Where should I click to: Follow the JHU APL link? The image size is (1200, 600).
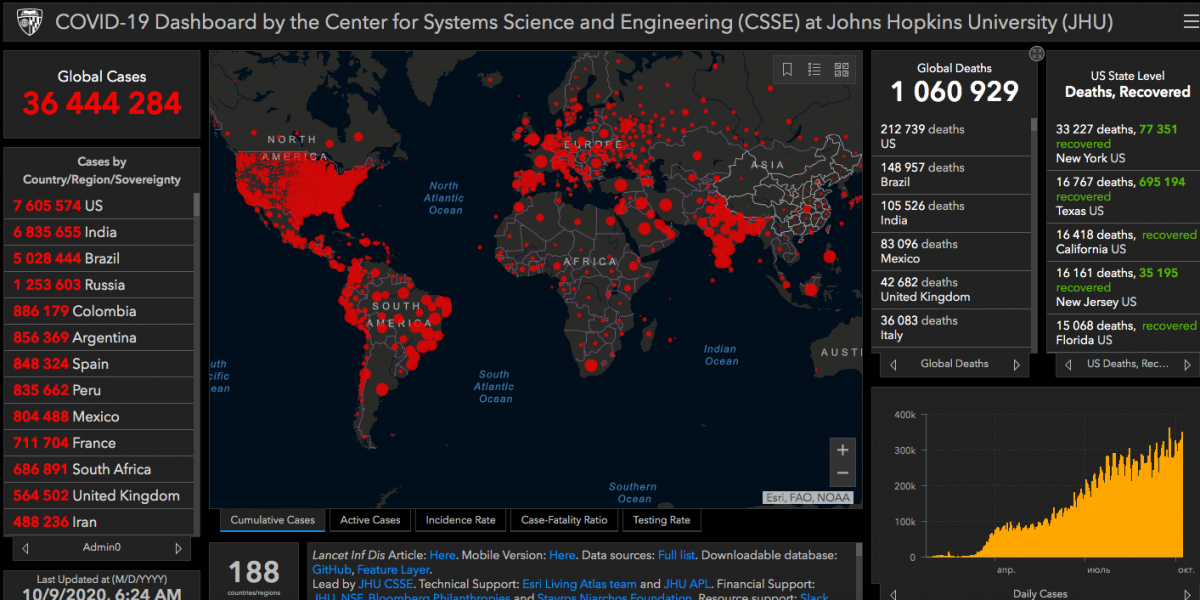pos(685,584)
